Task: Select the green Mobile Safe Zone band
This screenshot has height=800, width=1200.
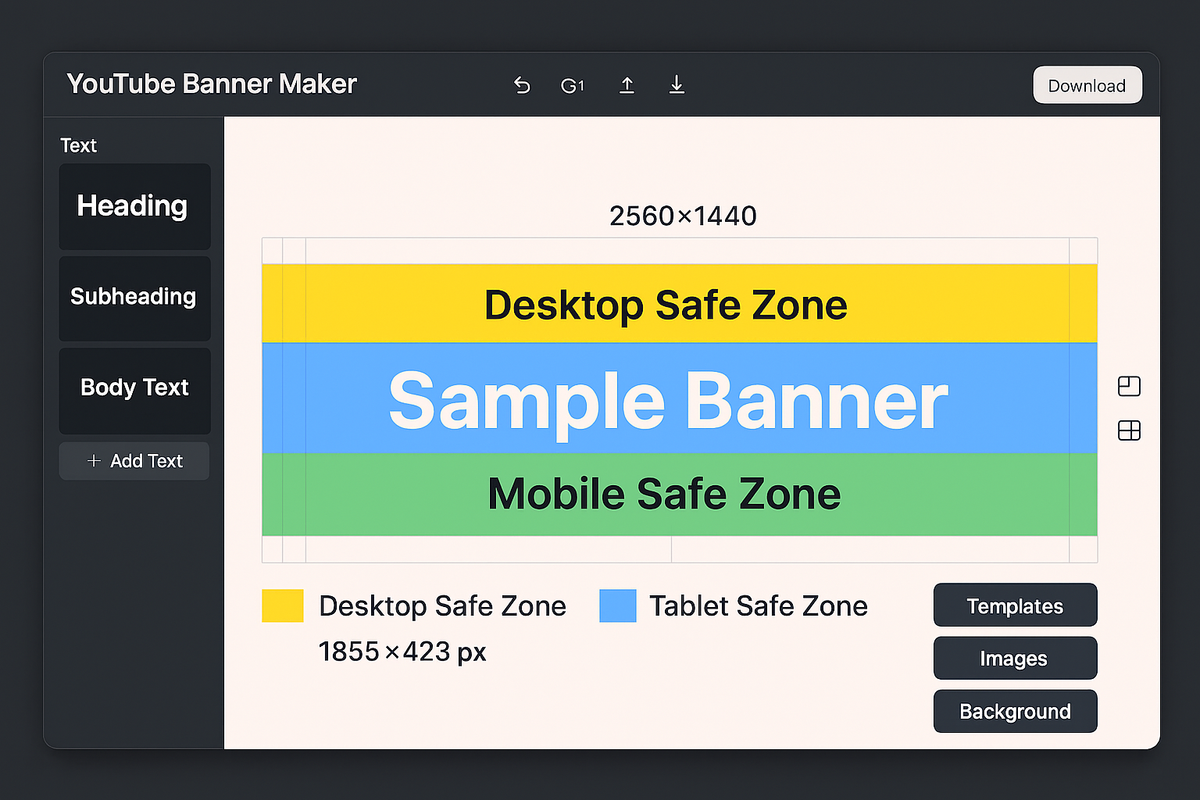Action: click(679, 494)
